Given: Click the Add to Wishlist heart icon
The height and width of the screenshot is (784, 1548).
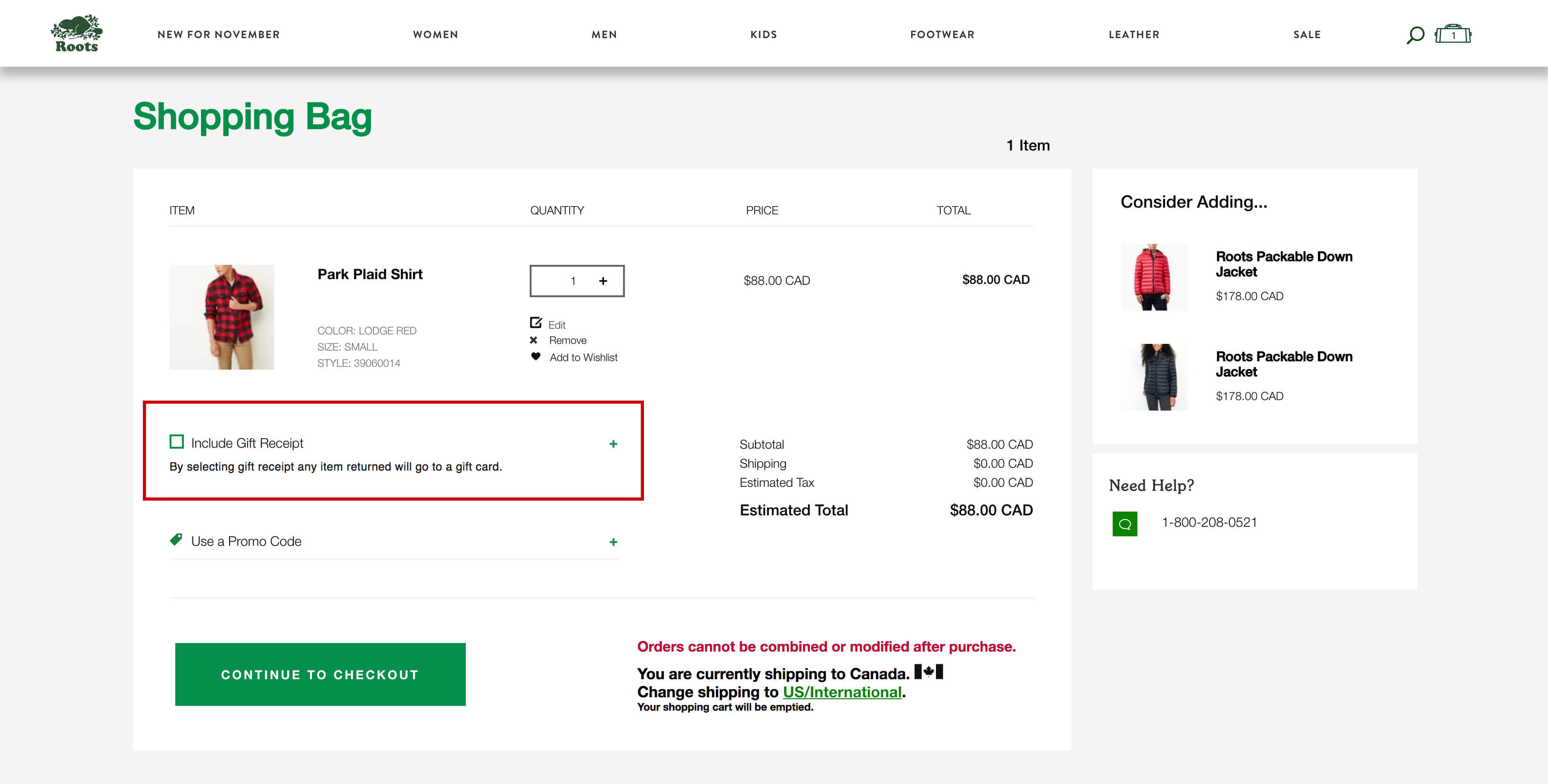Looking at the screenshot, I should 535,356.
